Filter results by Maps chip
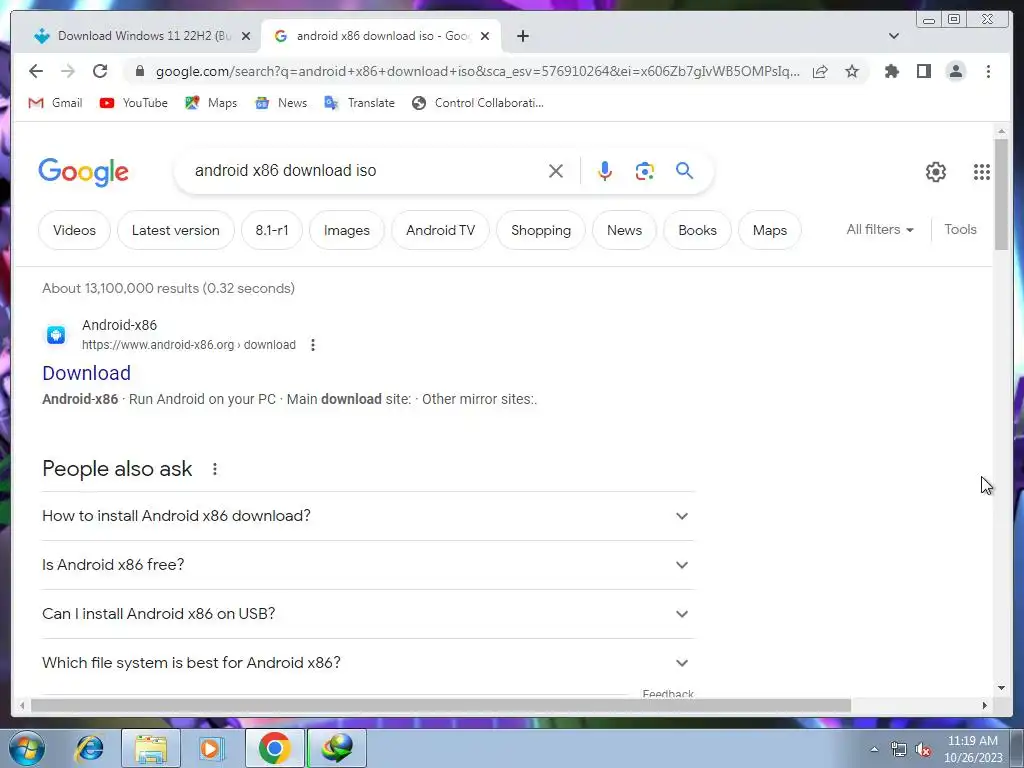 (x=769, y=230)
